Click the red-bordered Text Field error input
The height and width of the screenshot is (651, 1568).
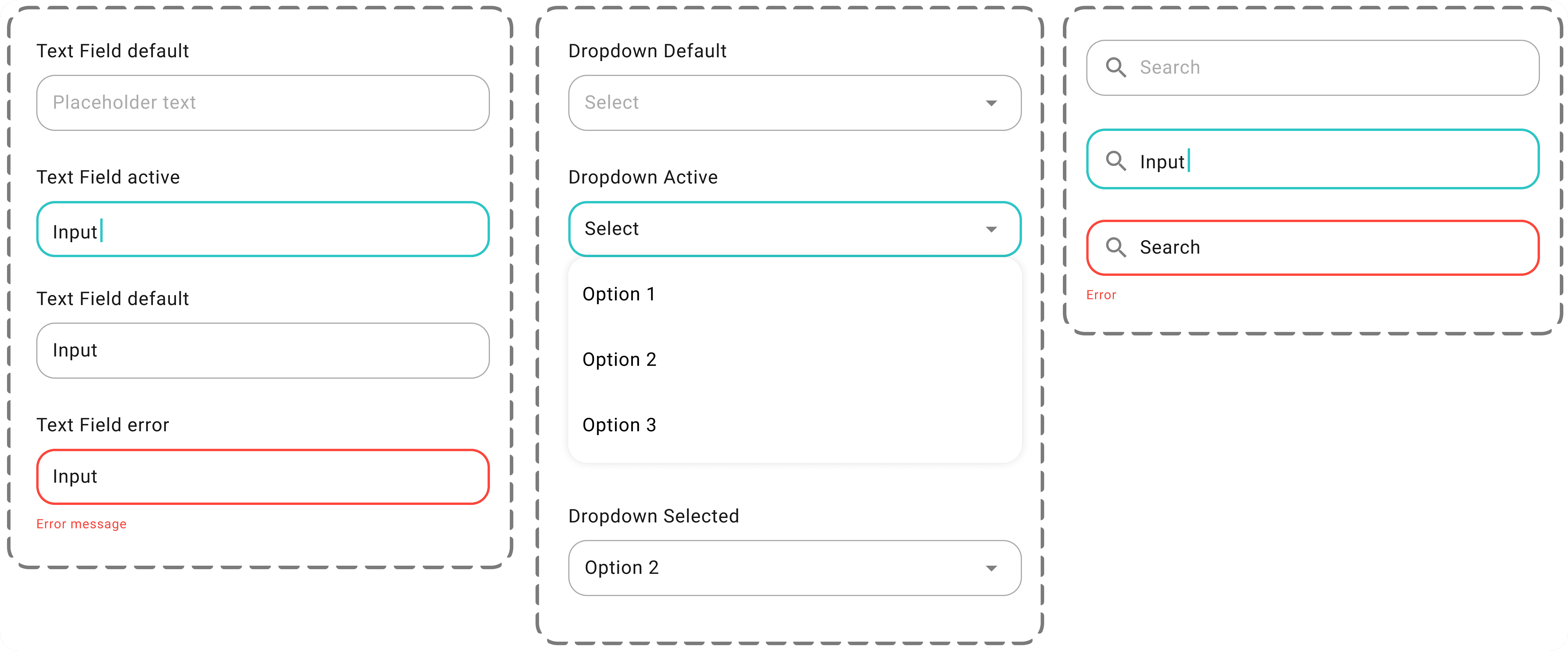(x=263, y=477)
